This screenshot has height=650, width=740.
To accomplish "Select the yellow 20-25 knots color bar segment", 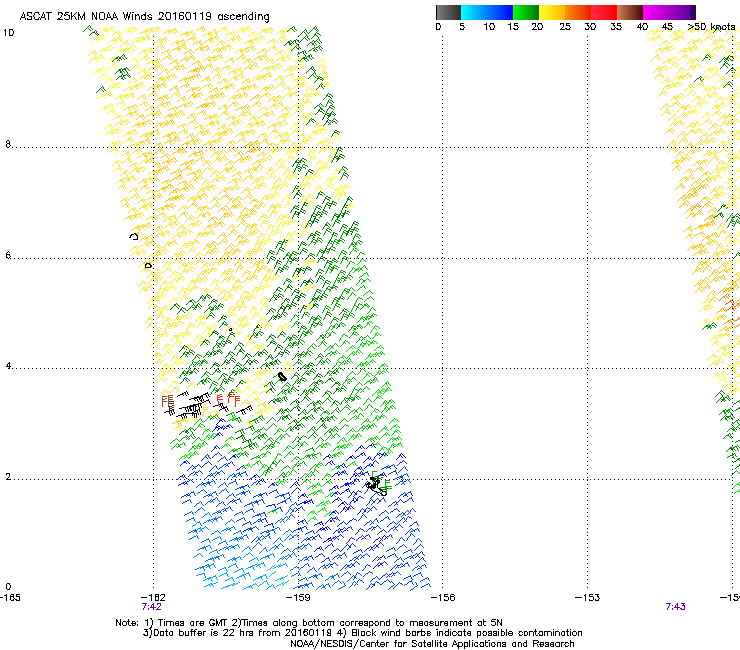I will [552, 12].
